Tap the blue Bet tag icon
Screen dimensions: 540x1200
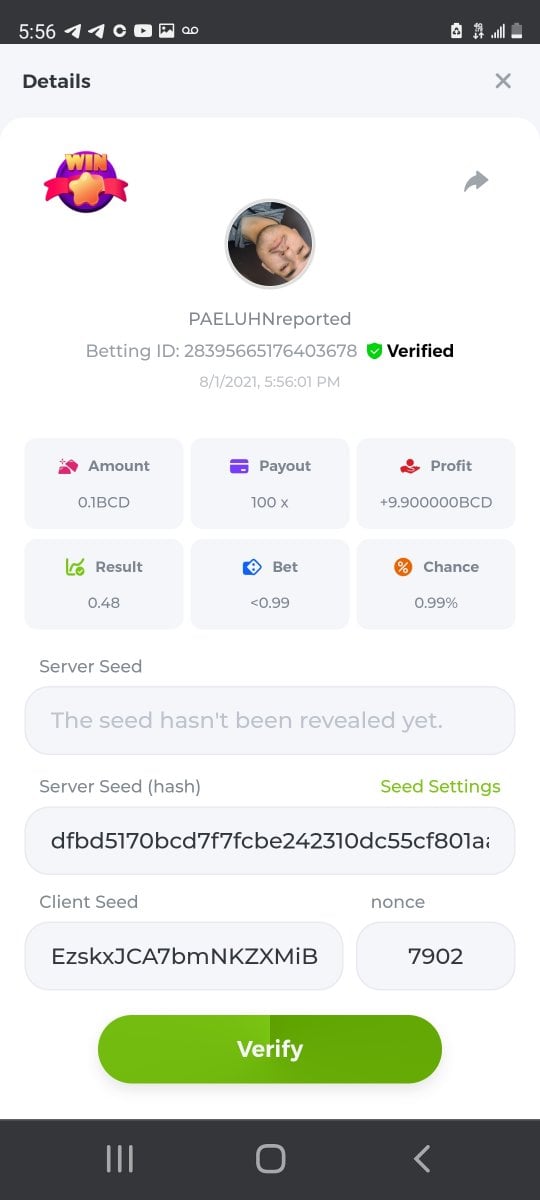click(252, 567)
